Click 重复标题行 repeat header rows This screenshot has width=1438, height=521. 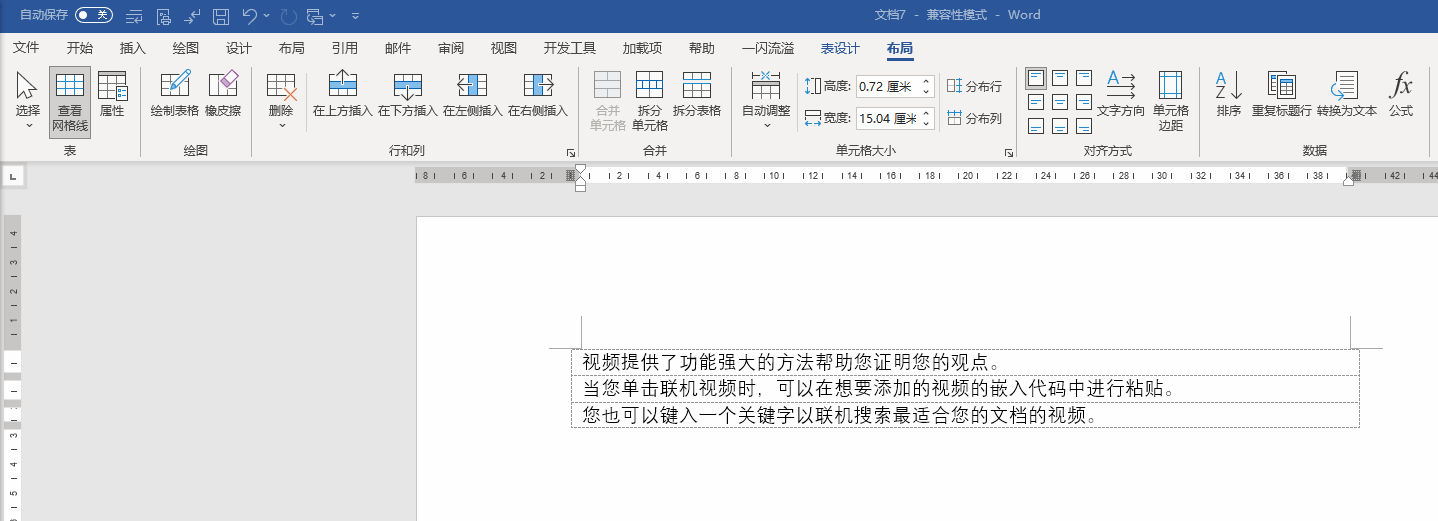coord(1281,95)
